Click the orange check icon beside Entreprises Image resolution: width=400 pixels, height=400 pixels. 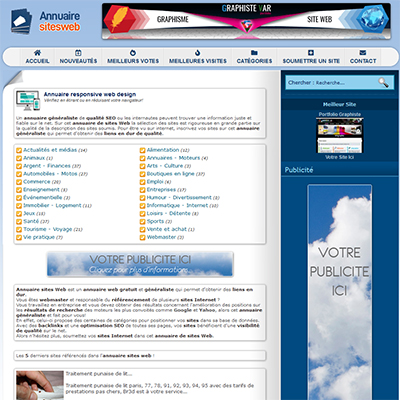(143, 190)
